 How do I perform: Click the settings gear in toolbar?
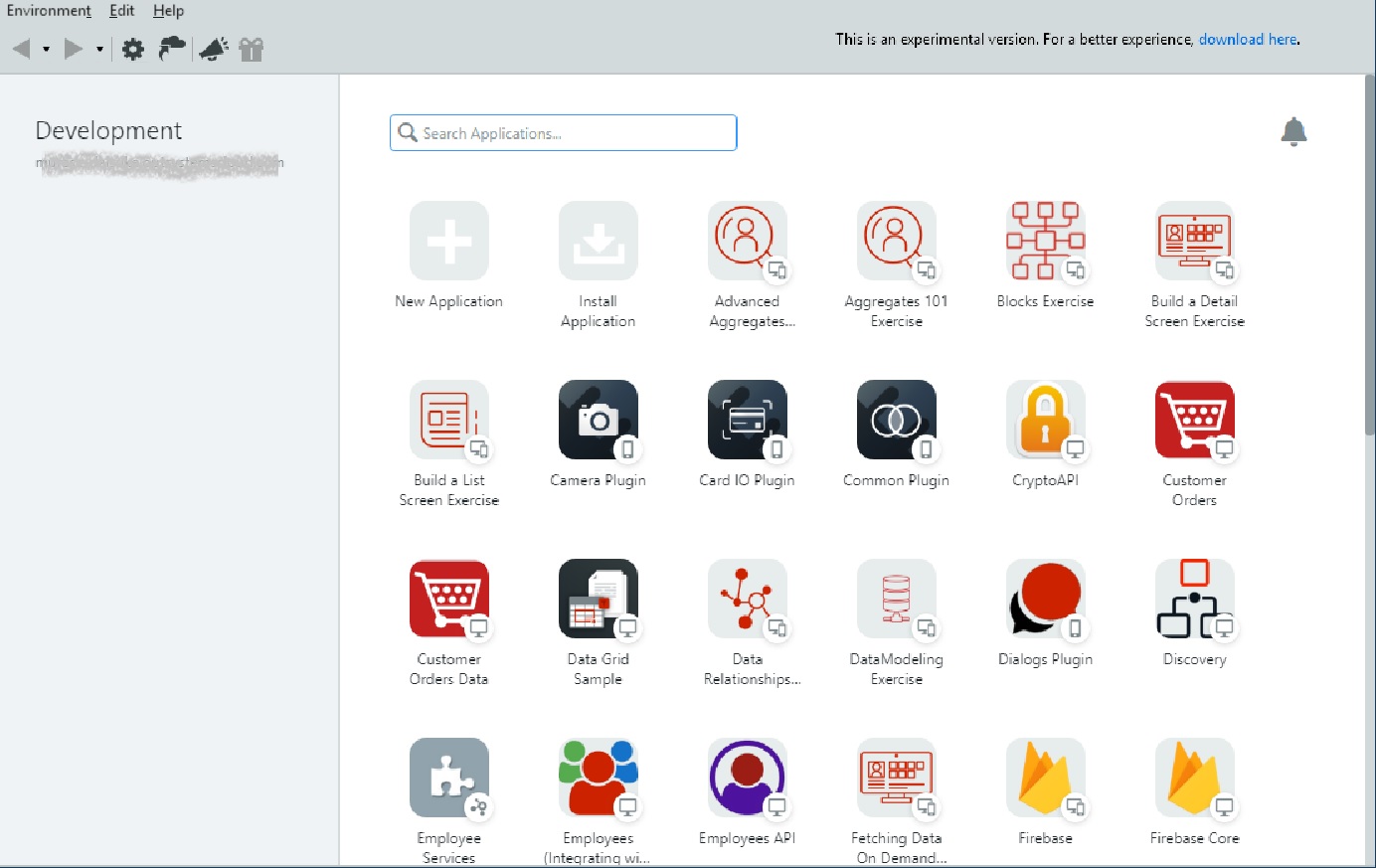[x=133, y=49]
